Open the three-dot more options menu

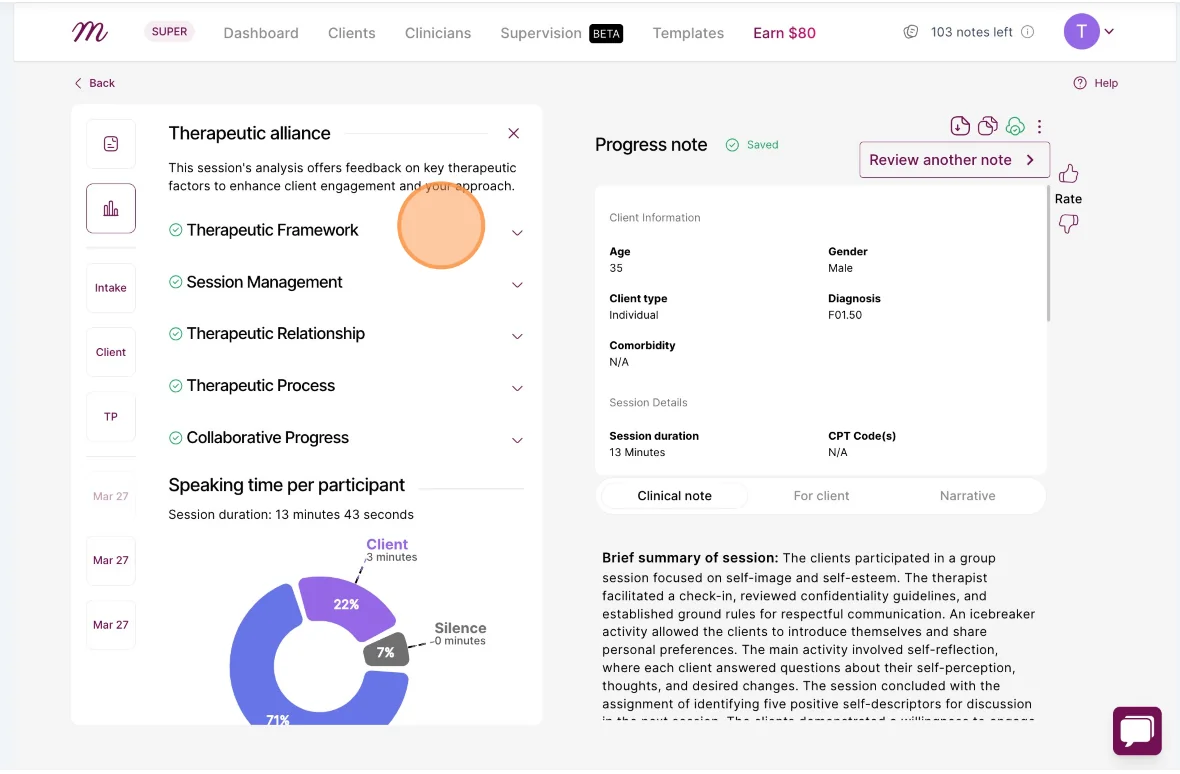click(1039, 126)
